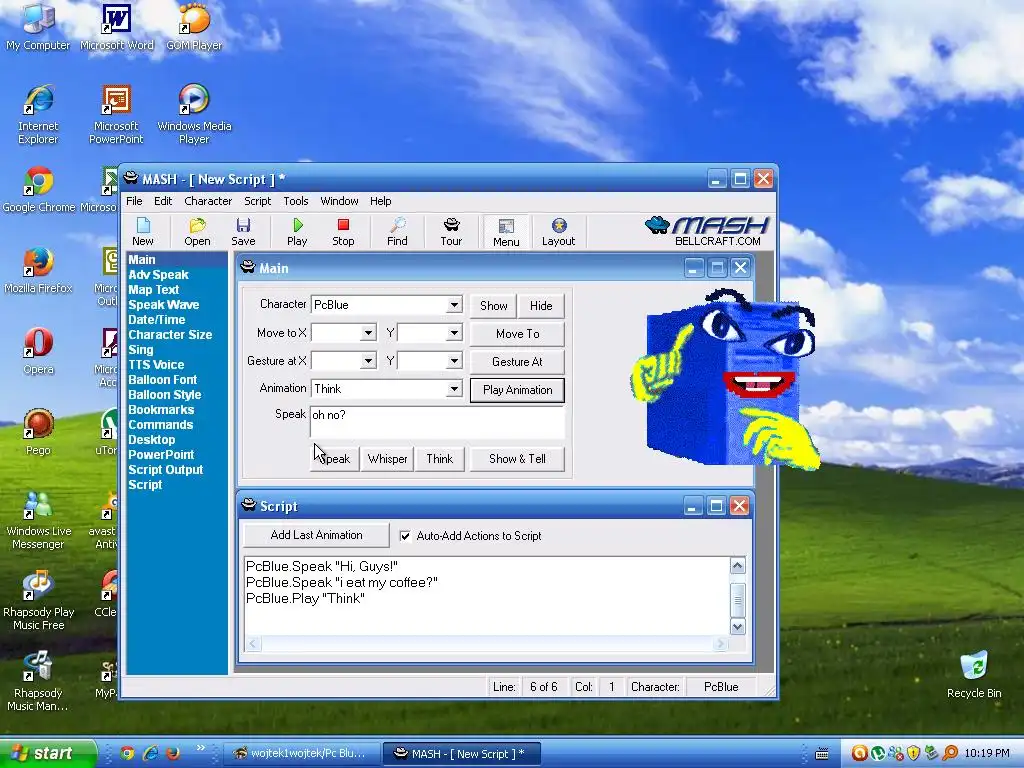Select Map Text in the sidebar
Viewport: 1024px width, 768px height.
click(153, 290)
